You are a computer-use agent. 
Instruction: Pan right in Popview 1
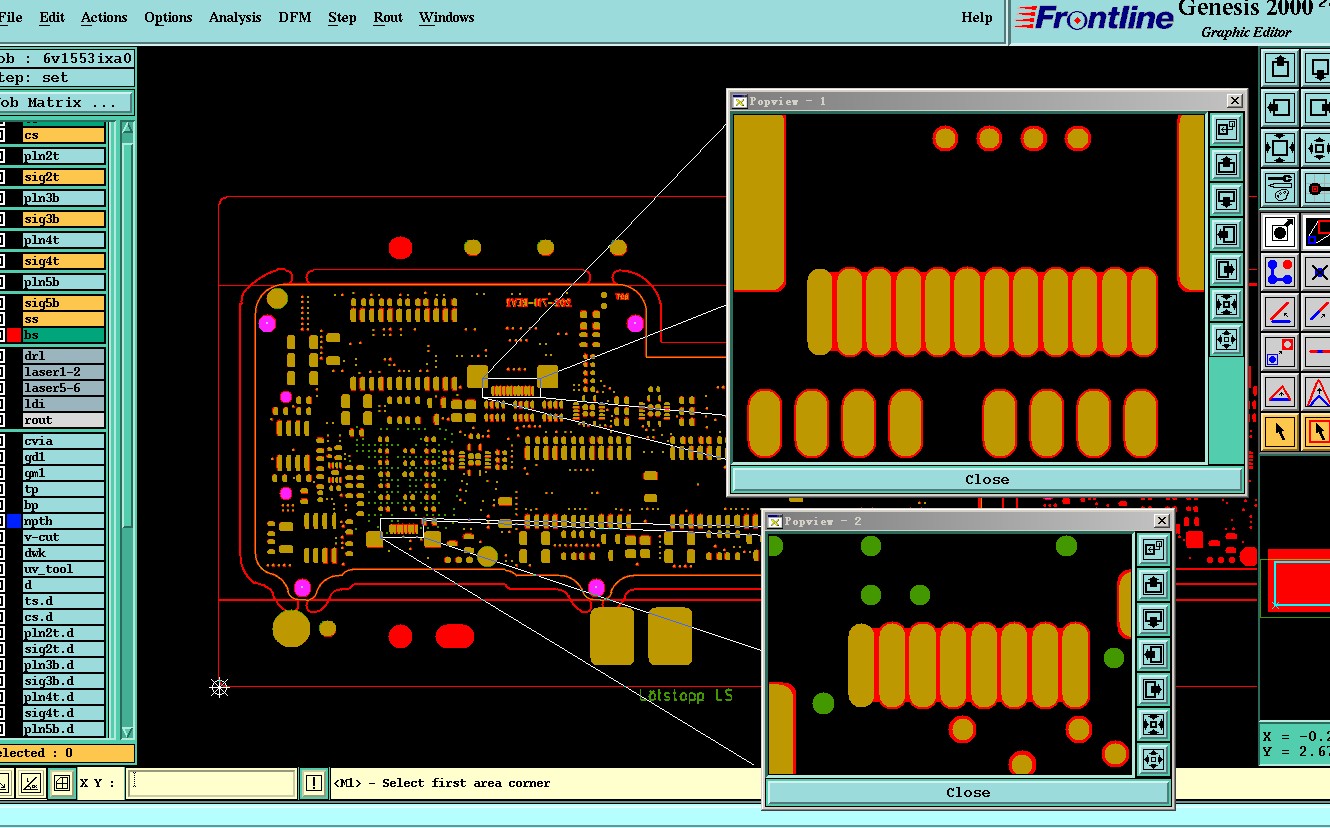(1226, 269)
